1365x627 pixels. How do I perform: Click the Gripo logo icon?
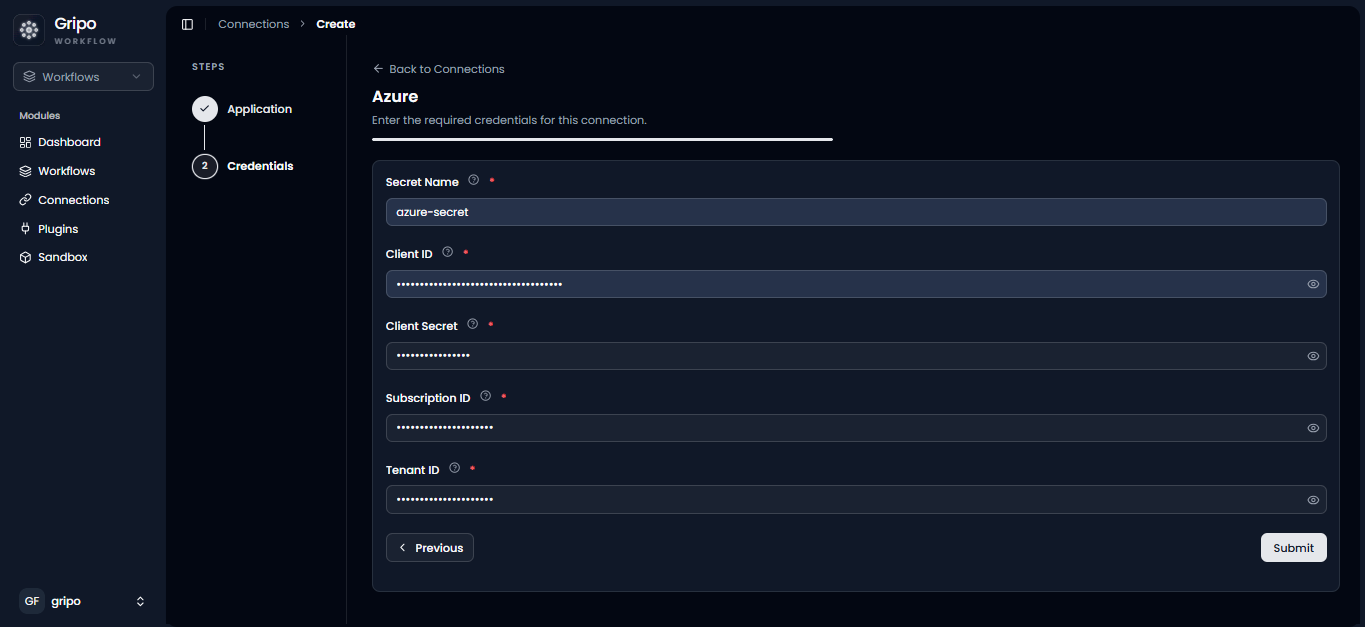(29, 30)
